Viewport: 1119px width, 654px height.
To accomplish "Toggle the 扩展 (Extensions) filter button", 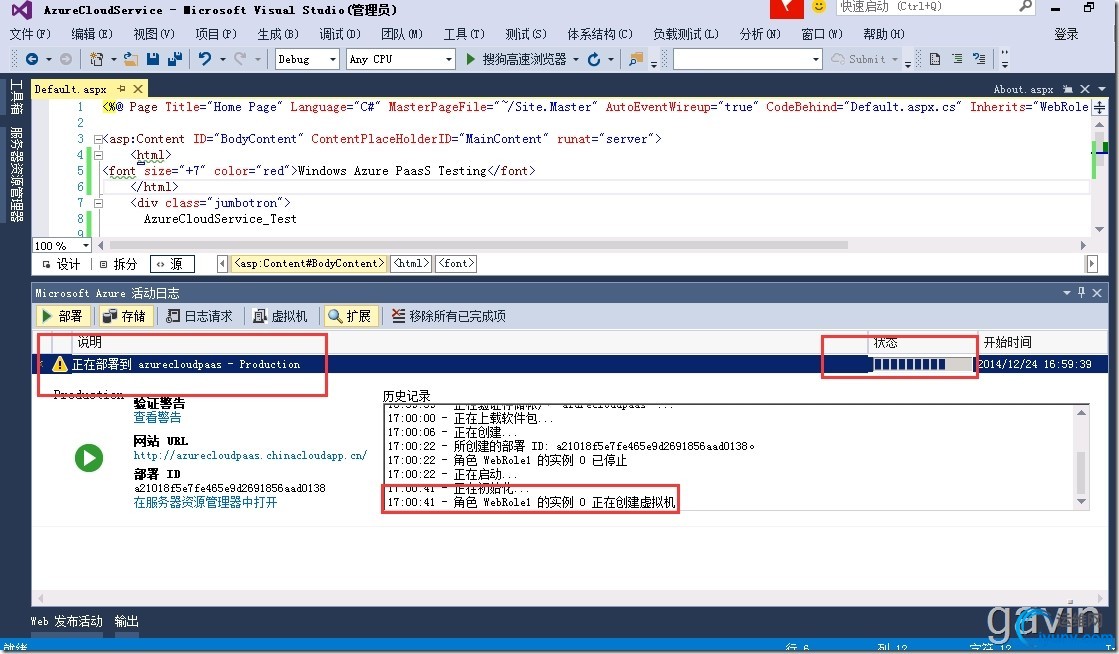I will (x=349, y=316).
